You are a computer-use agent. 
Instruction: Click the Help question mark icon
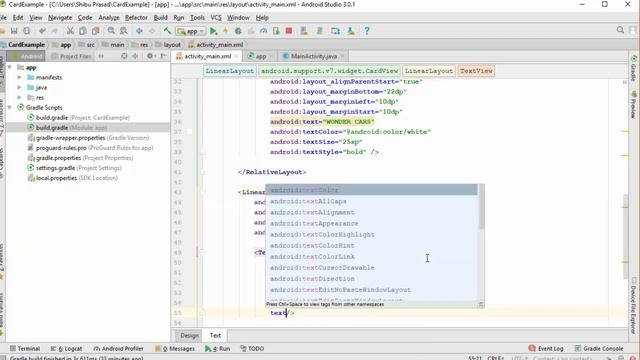point(367,31)
